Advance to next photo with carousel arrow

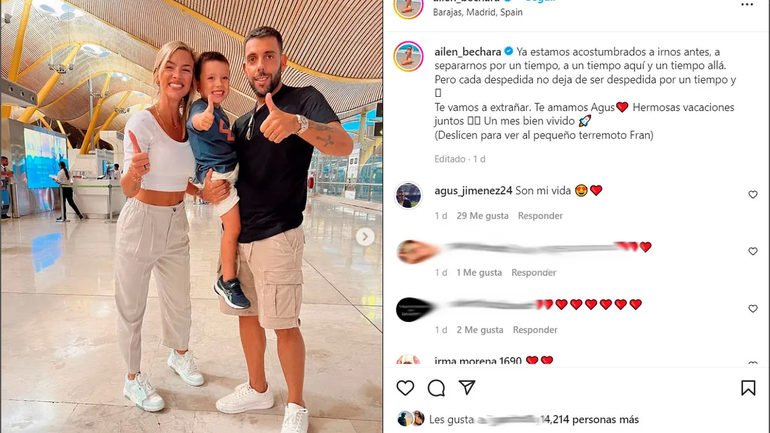tap(365, 237)
